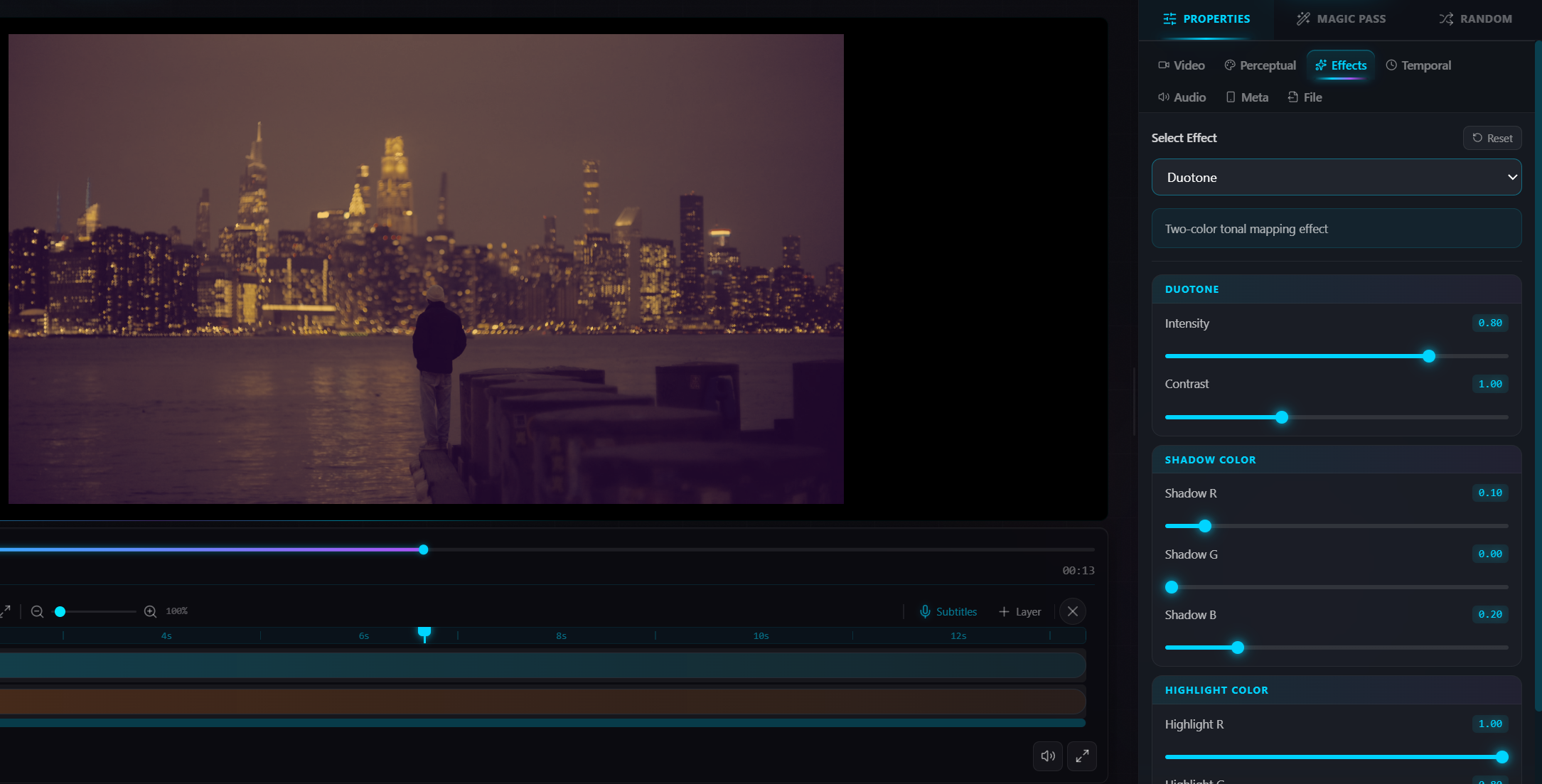Switch to the Properties tab

click(1206, 18)
